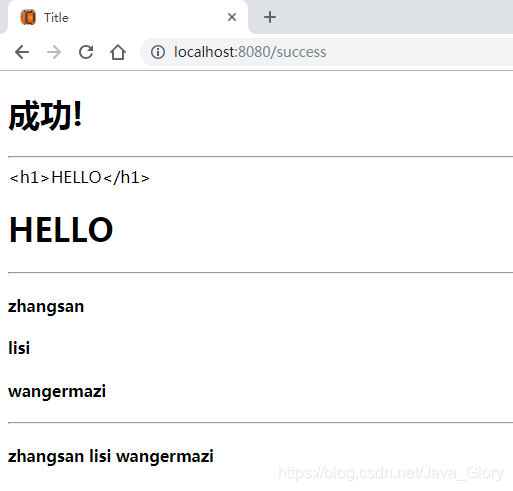The image size is (513, 491).
Task: Close the Title tab
Action: pos(232,17)
